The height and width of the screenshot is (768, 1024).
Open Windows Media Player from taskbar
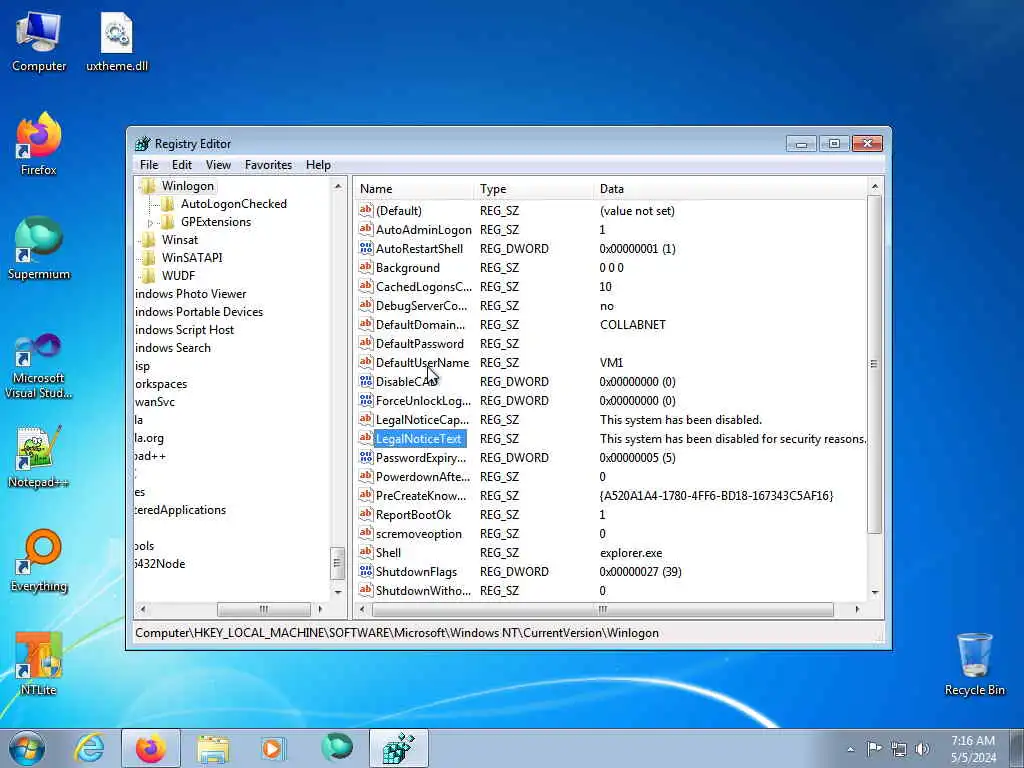pos(273,748)
